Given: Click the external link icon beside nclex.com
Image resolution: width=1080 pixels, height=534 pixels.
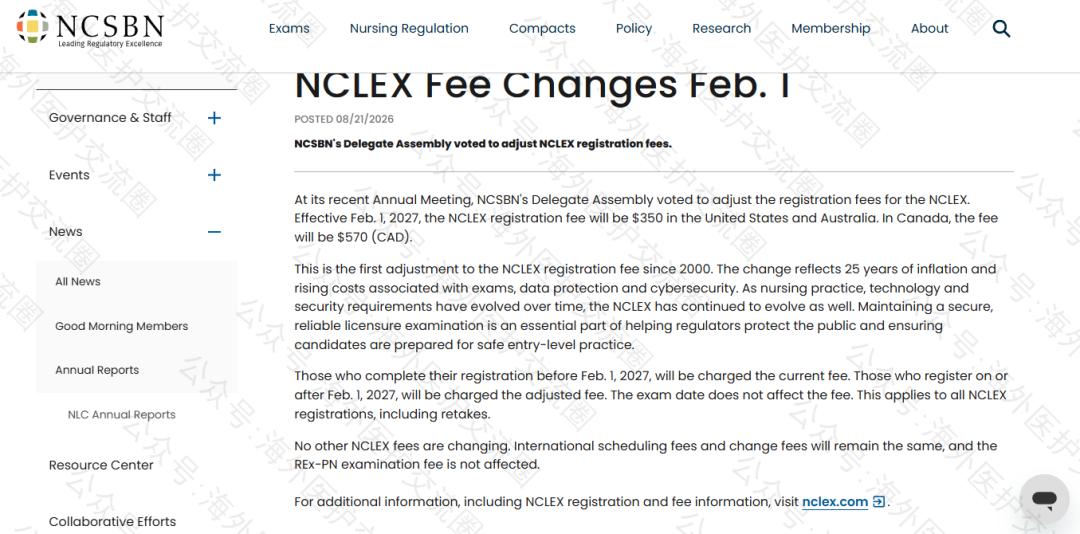Looking at the screenshot, I should click(878, 502).
